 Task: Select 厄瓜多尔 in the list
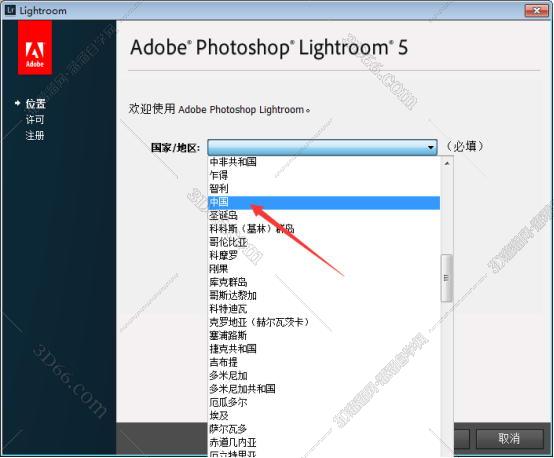tap(324, 402)
